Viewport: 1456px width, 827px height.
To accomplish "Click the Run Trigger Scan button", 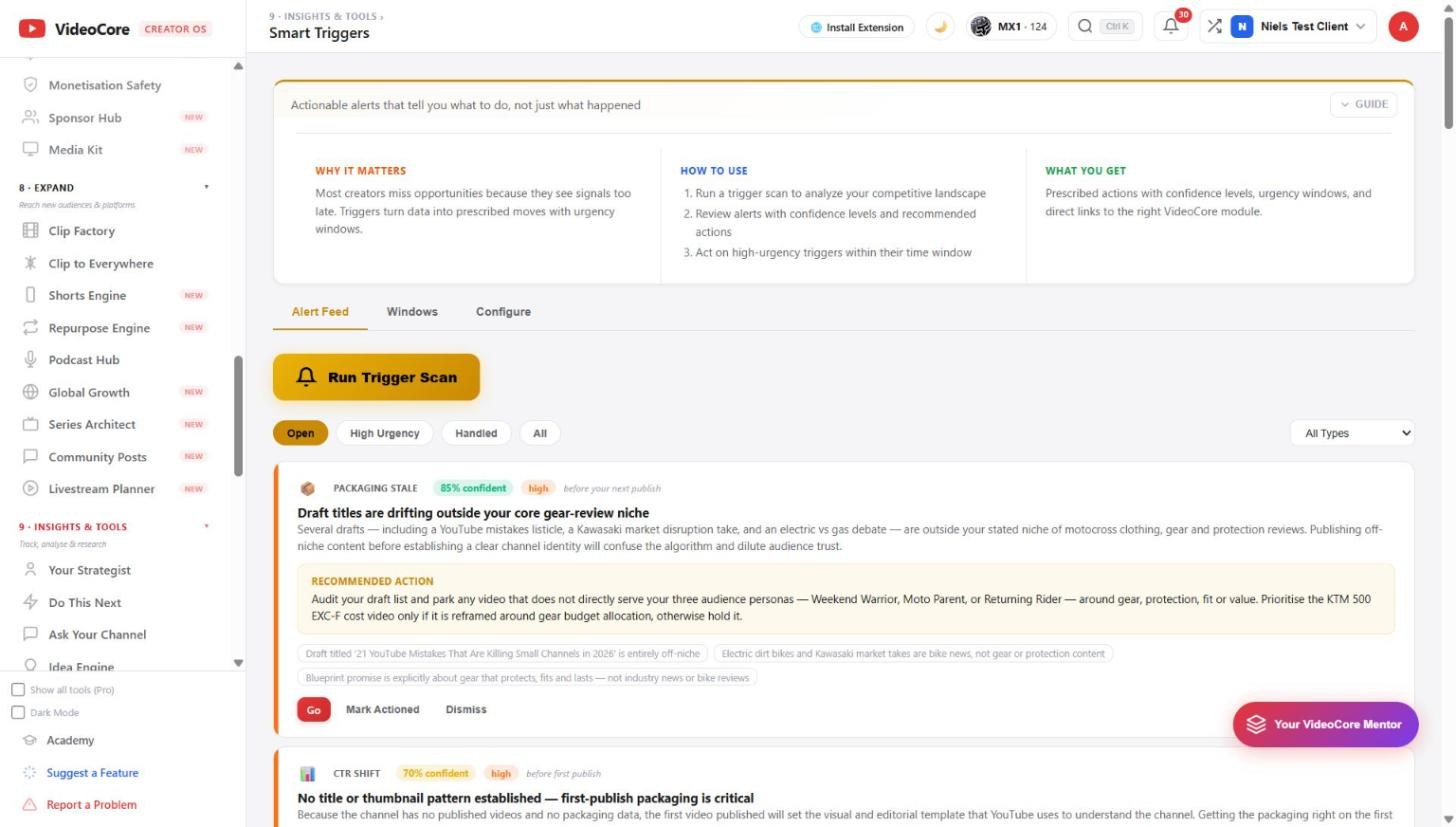I will tap(376, 377).
